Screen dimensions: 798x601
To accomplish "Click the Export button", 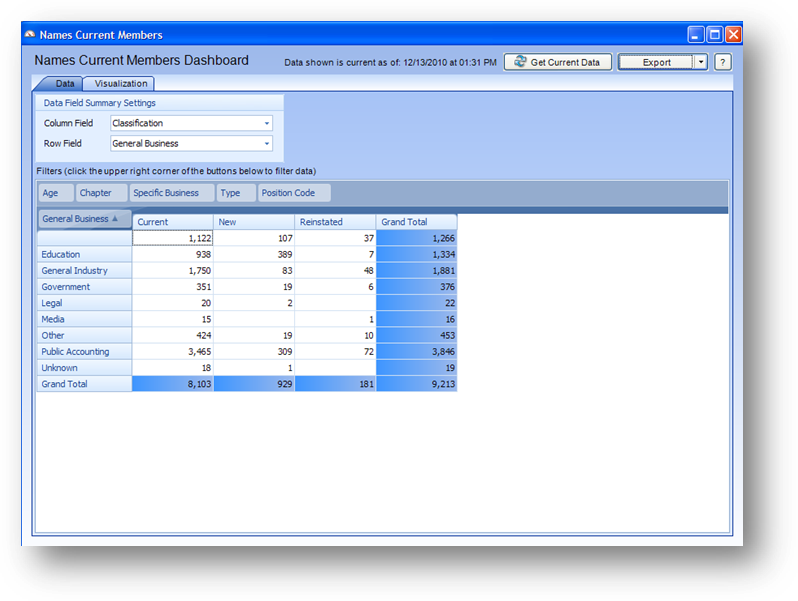I will 656,62.
